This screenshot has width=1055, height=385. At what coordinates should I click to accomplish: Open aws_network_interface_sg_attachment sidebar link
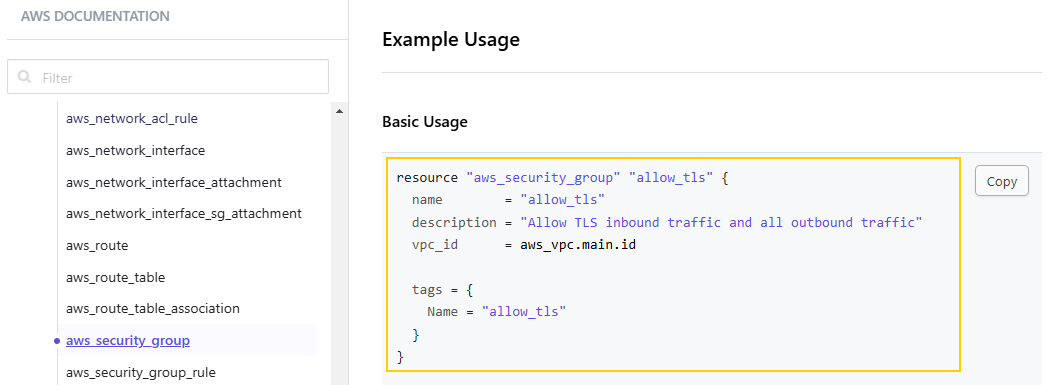coord(184,213)
